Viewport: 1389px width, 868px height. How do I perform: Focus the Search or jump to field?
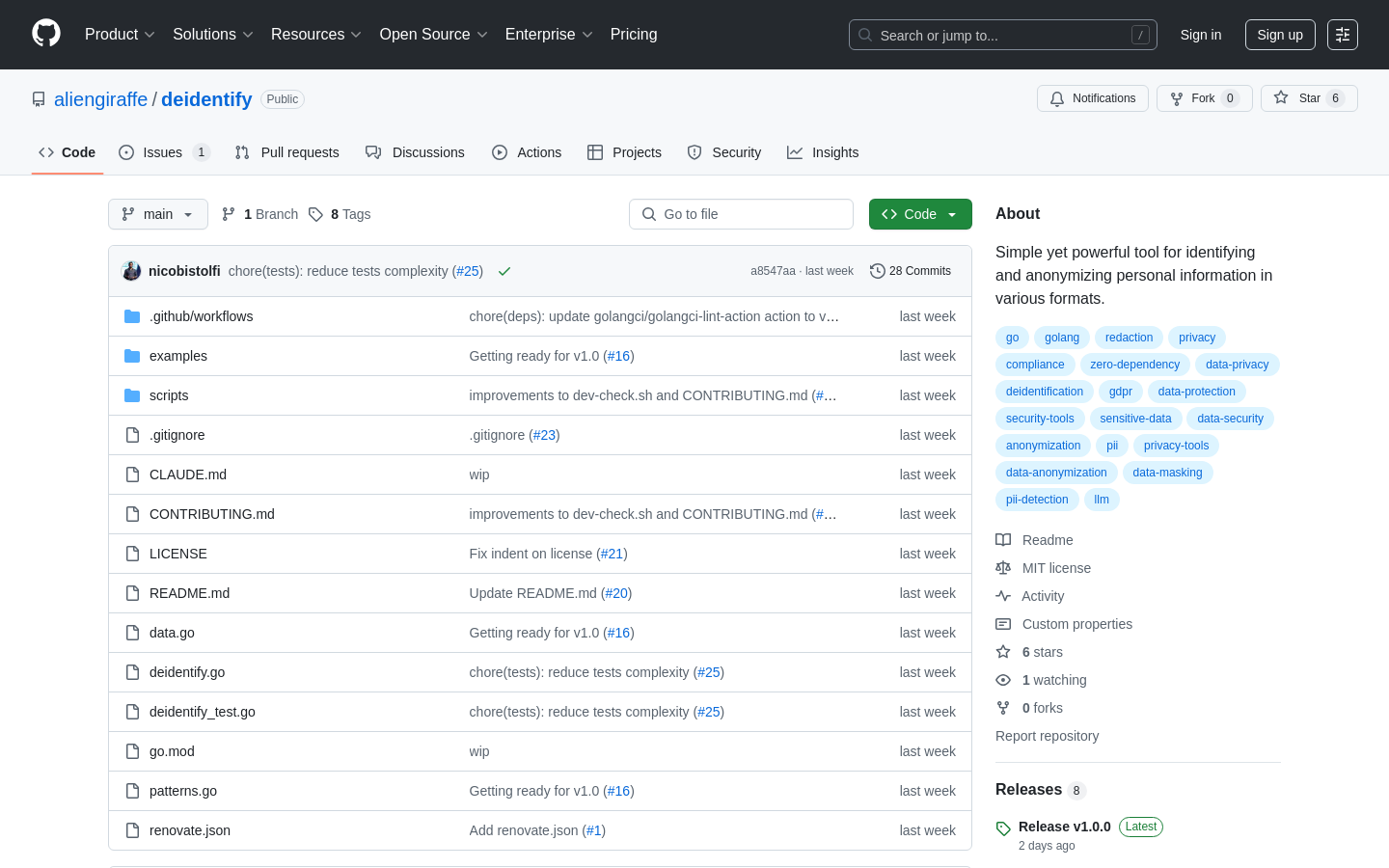click(1003, 35)
